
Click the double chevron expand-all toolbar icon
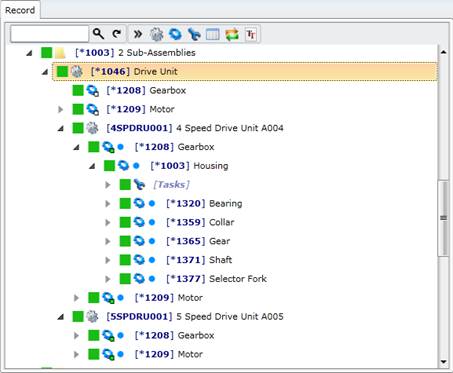coord(138,34)
